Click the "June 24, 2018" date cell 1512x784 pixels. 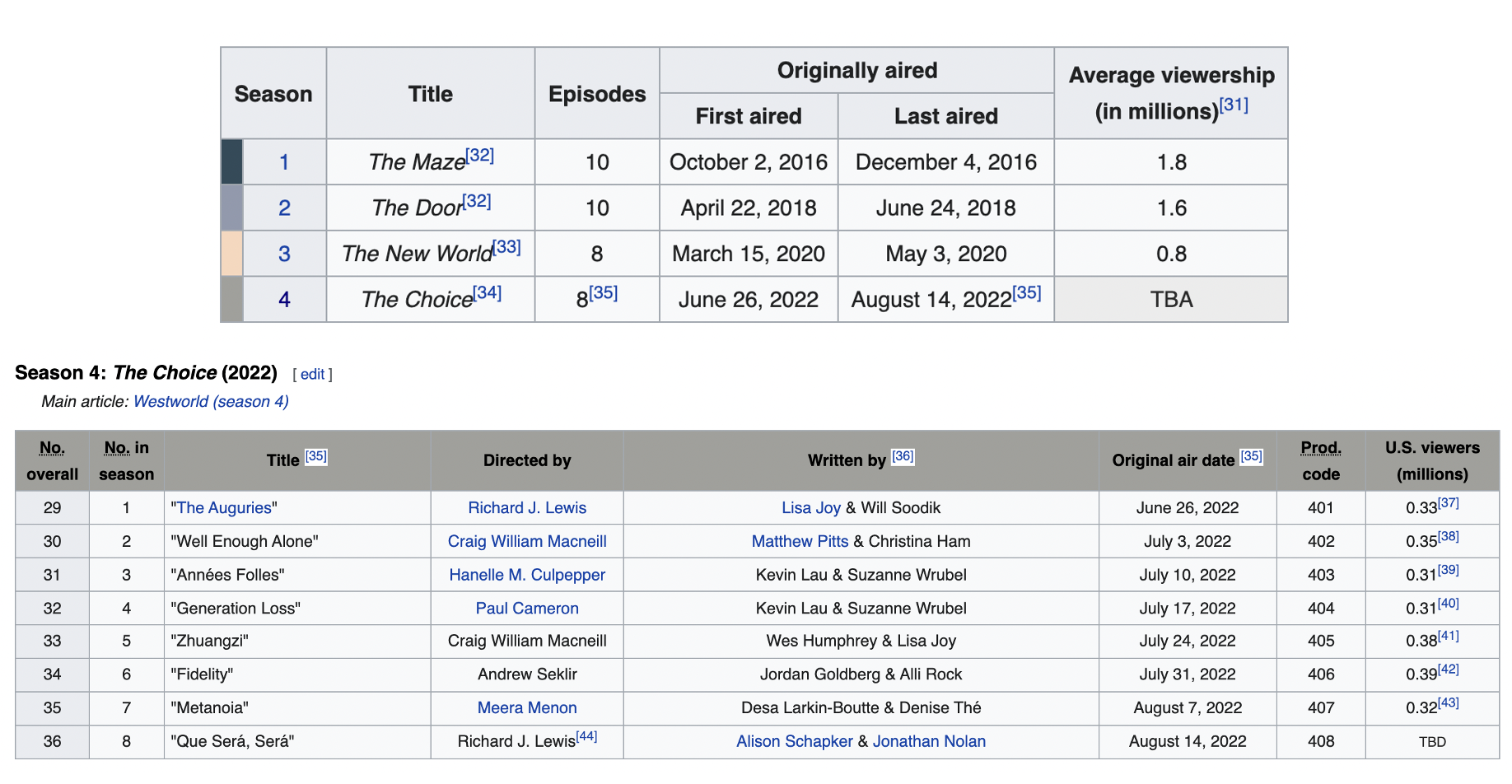(x=946, y=208)
